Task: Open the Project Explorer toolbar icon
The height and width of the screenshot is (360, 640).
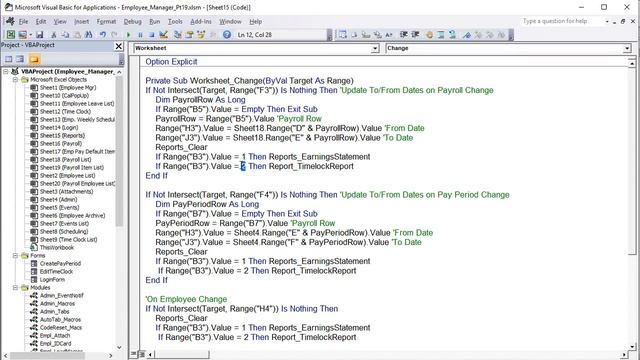Action: point(178,35)
